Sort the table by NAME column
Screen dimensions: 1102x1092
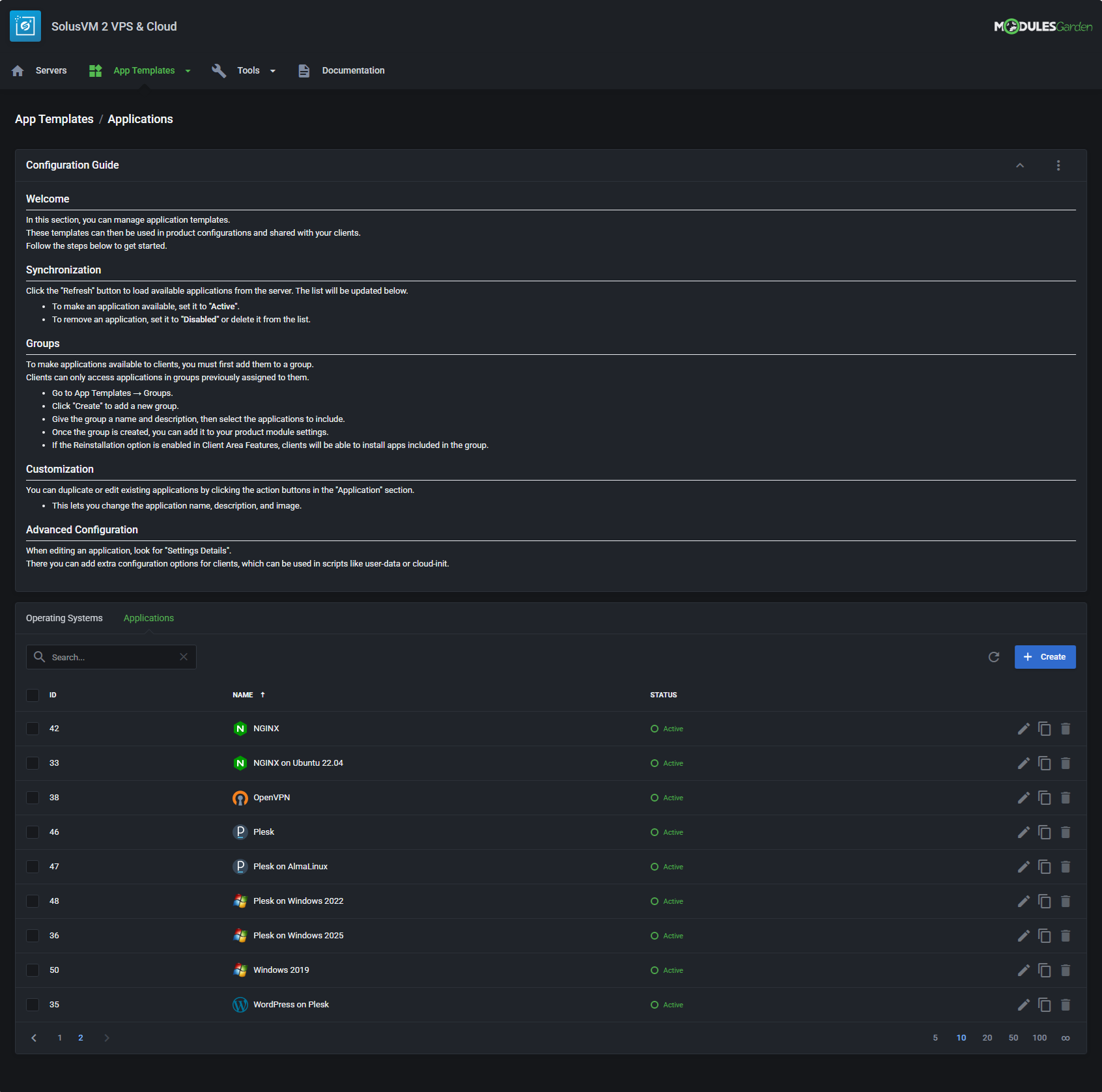pyautogui.click(x=249, y=695)
